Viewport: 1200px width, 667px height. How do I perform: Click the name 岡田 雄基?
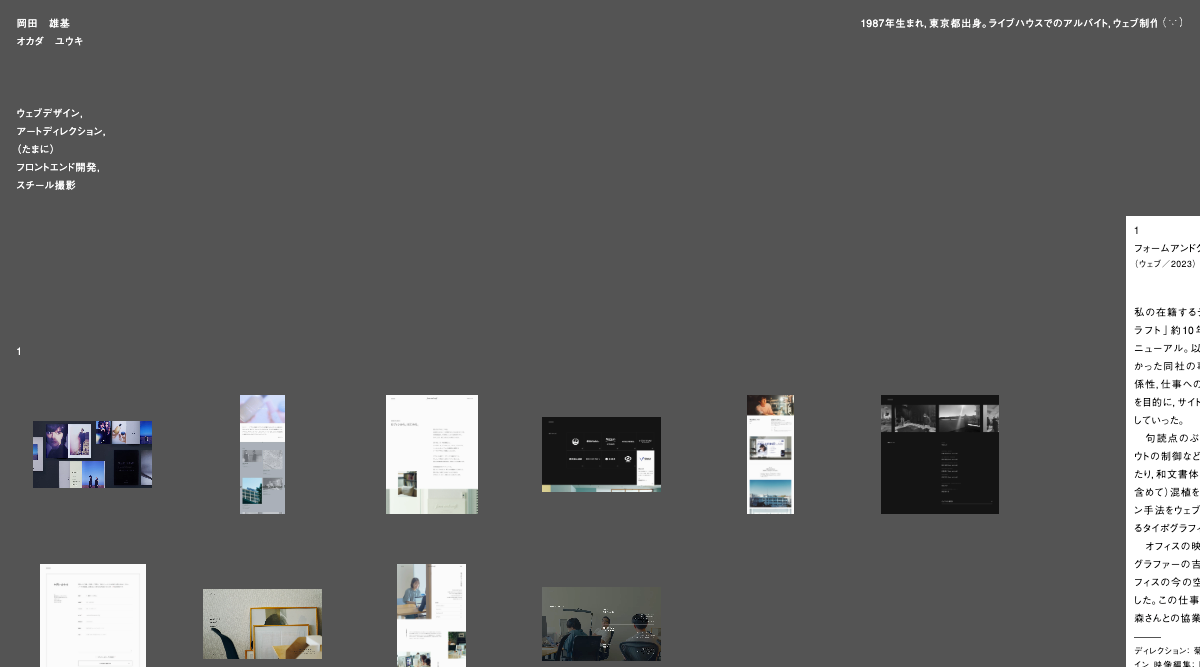click(x=43, y=23)
